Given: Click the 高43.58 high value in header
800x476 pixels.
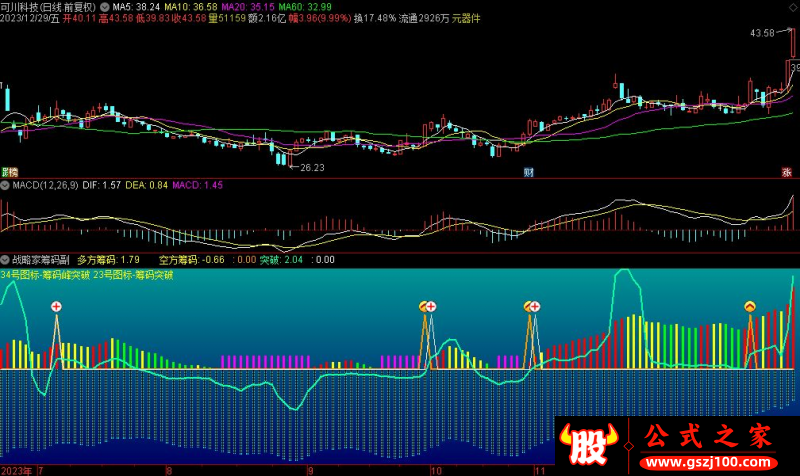Looking at the screenshot, I should point(116,18).
